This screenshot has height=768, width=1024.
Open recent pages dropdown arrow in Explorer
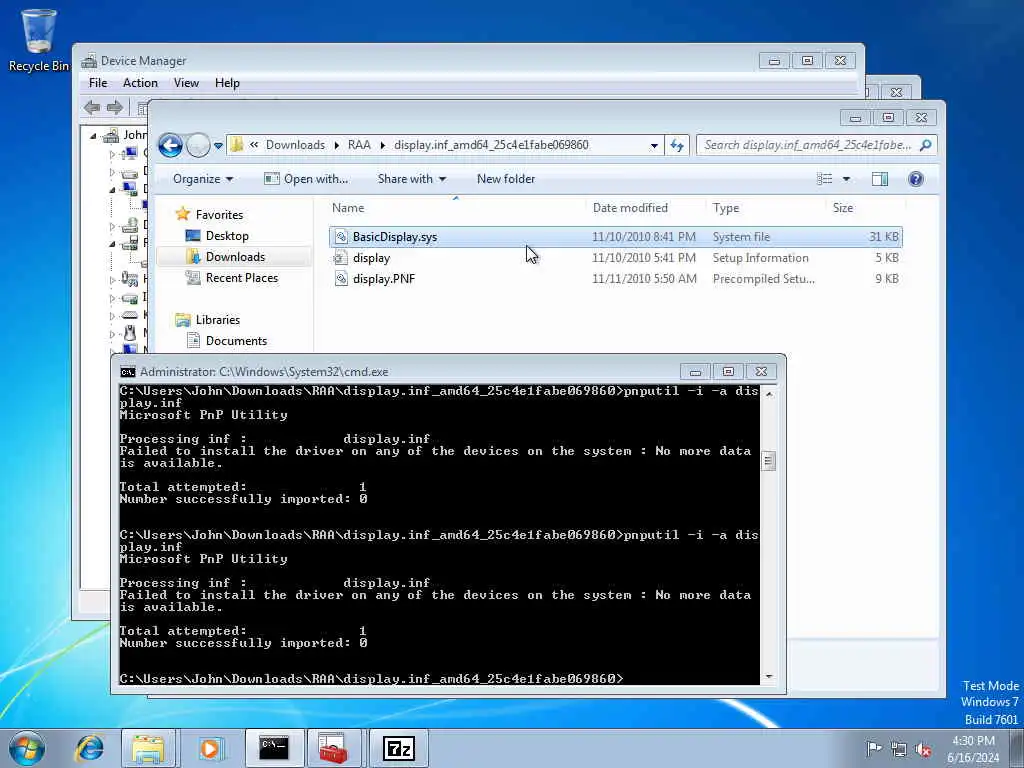(218, 146)
